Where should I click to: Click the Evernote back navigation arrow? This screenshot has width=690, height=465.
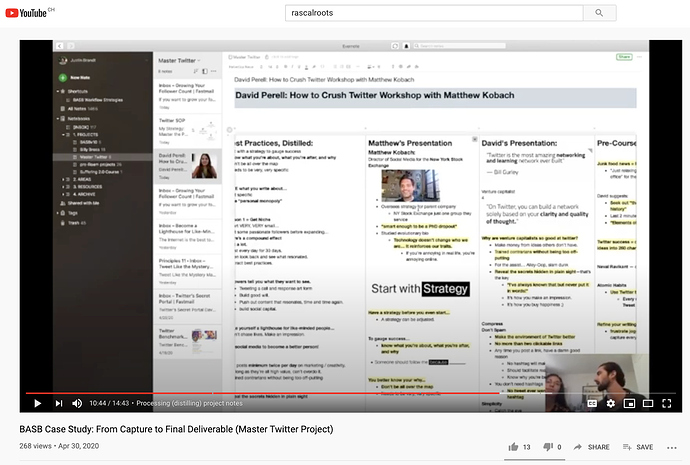coord(59,46)
